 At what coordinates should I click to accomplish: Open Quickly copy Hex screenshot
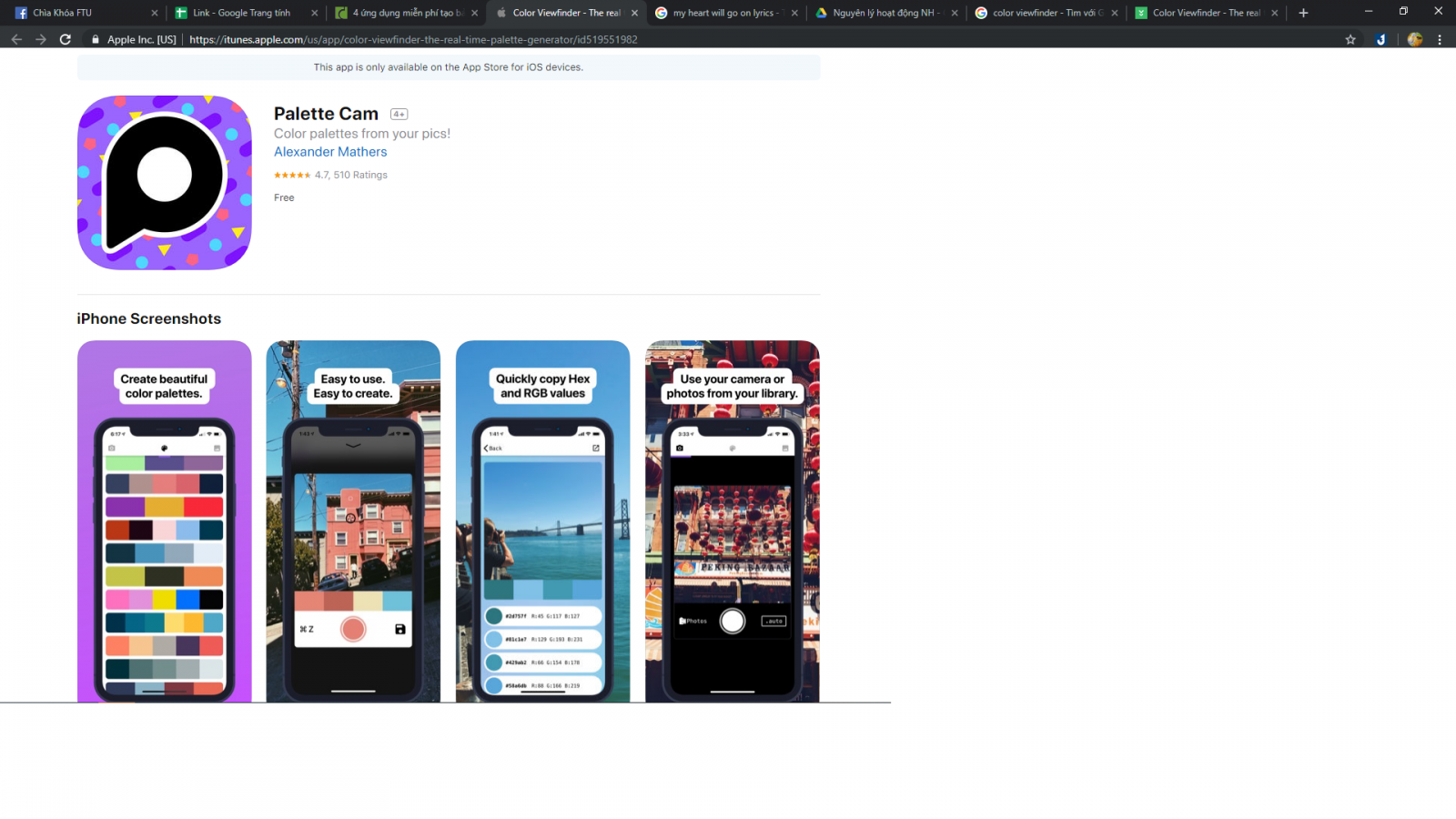[x=542, y=521]
